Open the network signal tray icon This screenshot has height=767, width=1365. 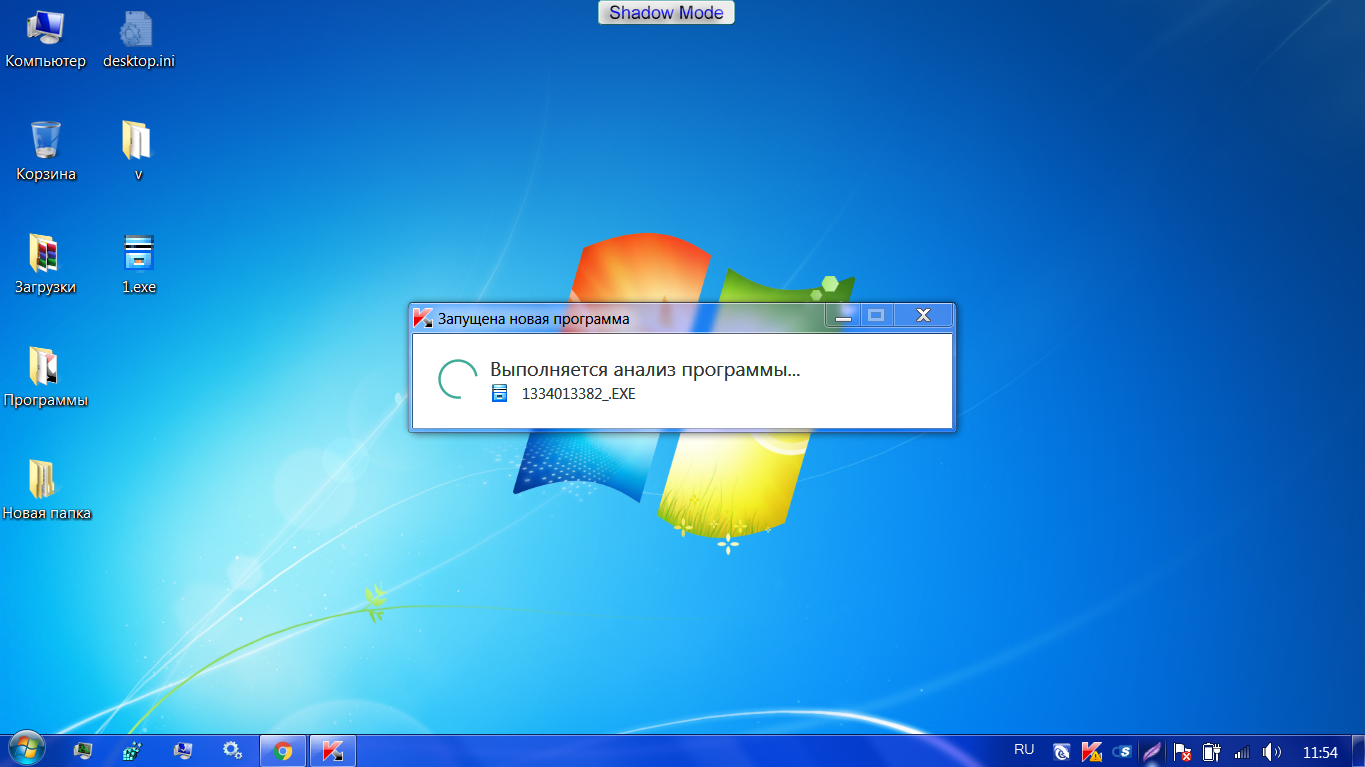pos(1242,752)
